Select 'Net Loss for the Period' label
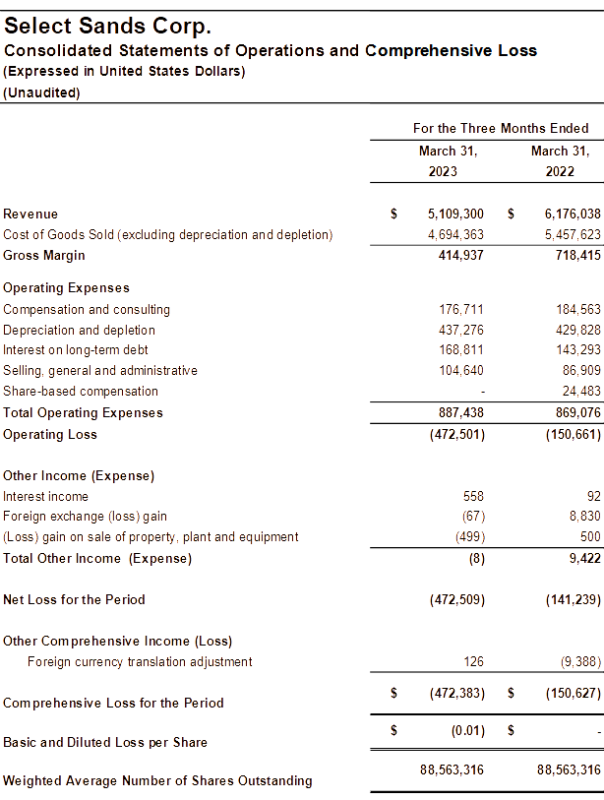Screen dimensions: 604x800 tap(74, 600)
